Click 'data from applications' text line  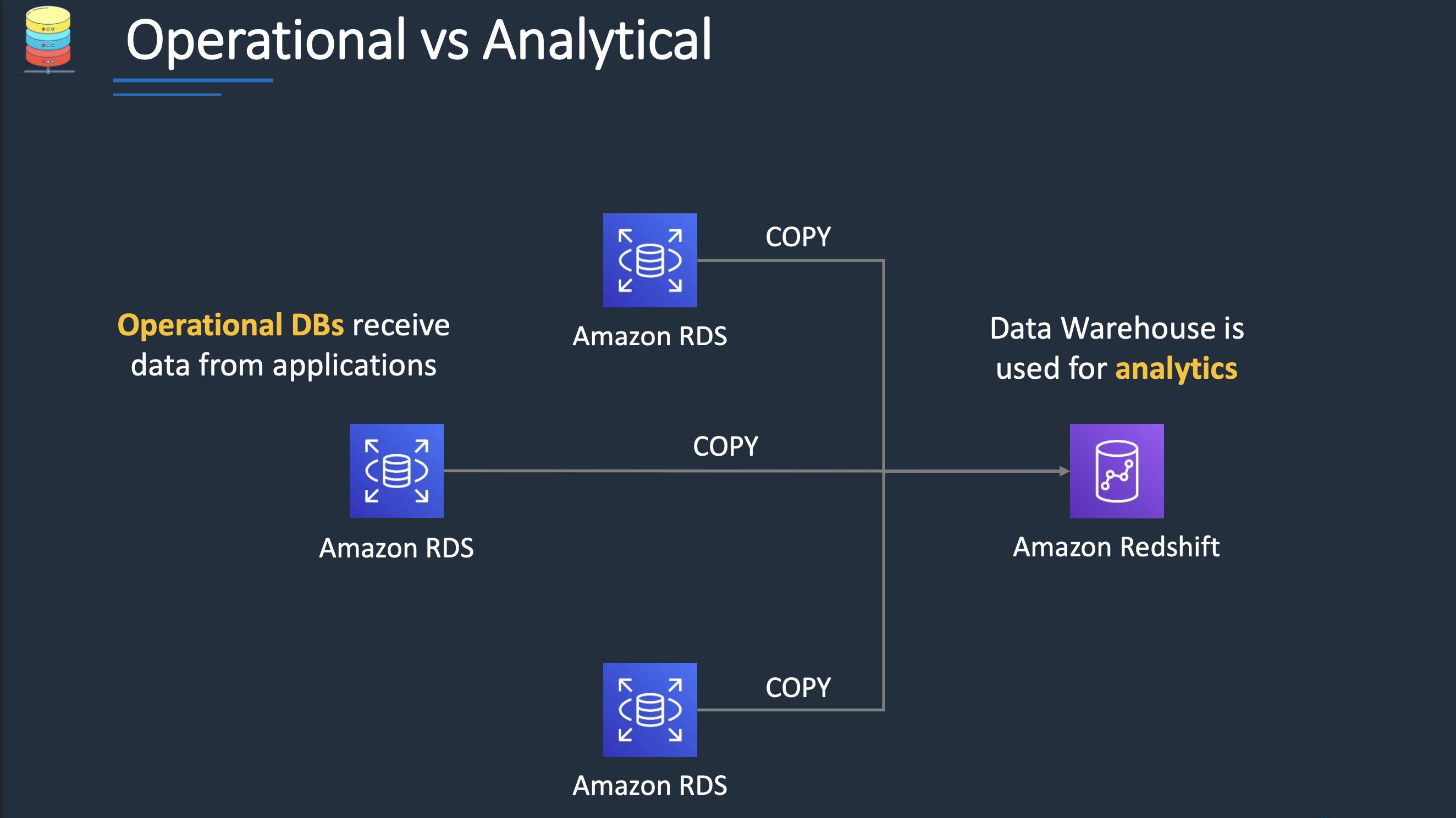click(284, 366)
